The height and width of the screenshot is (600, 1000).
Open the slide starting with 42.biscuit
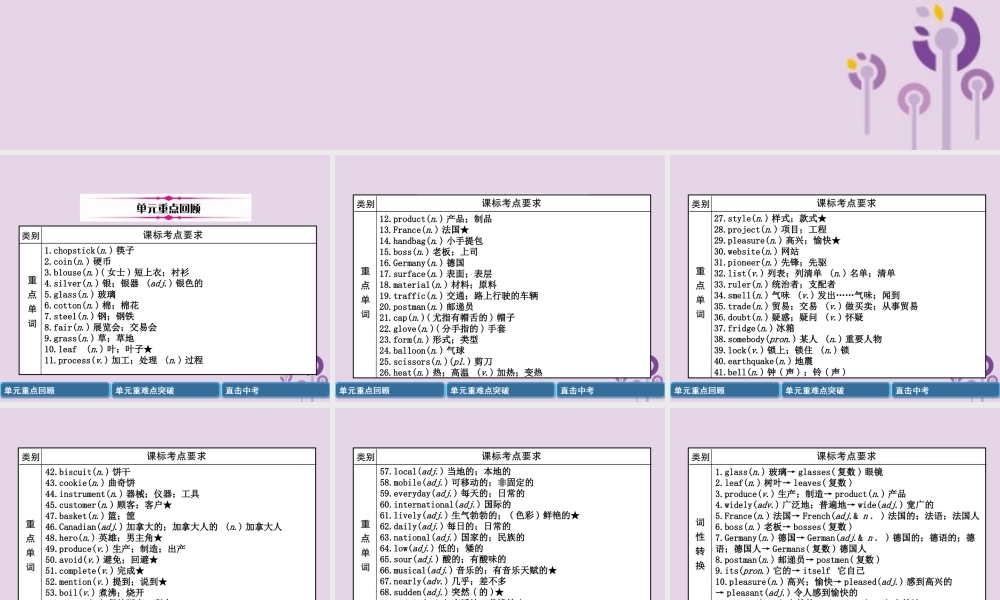(x=165, y=504)
